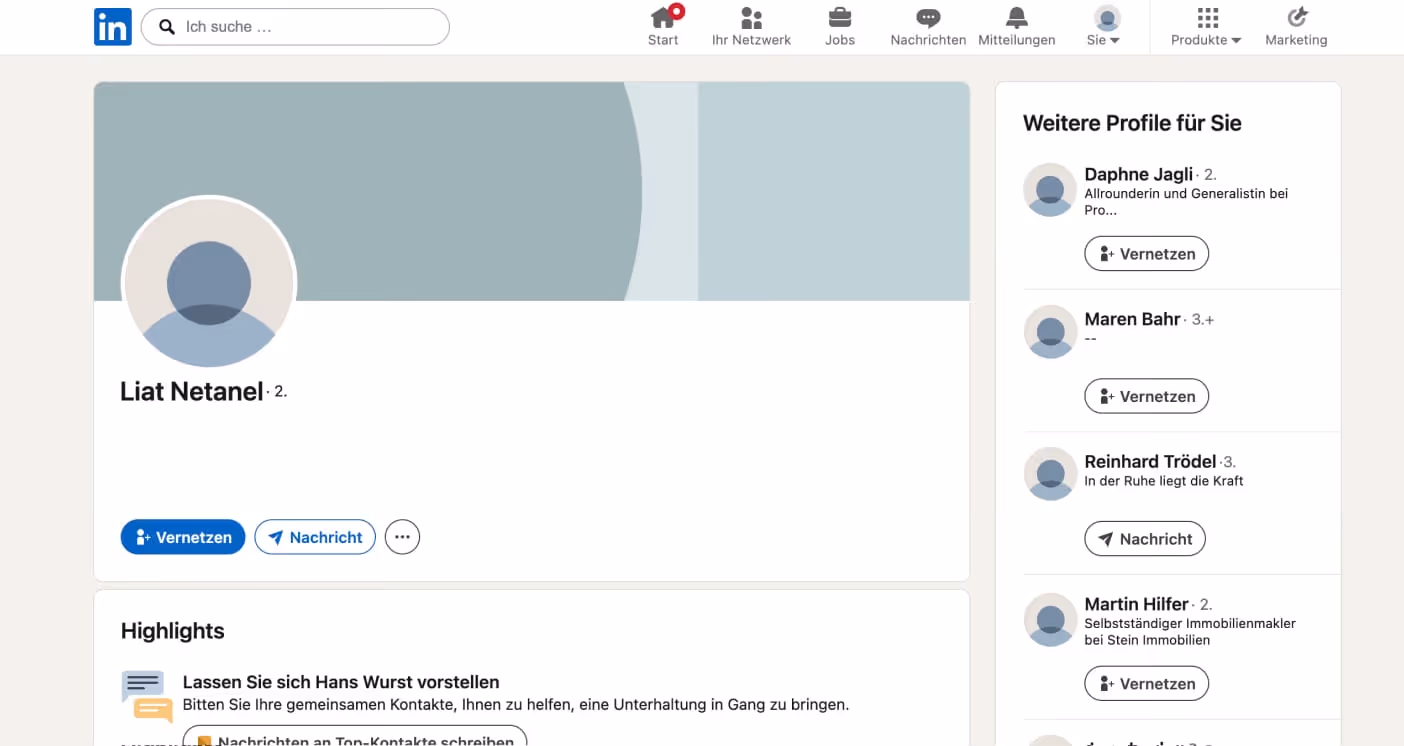Click the Bitten Sie Ihre gemeinsamen Kontakte text
This screenshot has height=746, width=1404.
pyautogui.click(x=516, y=704)
